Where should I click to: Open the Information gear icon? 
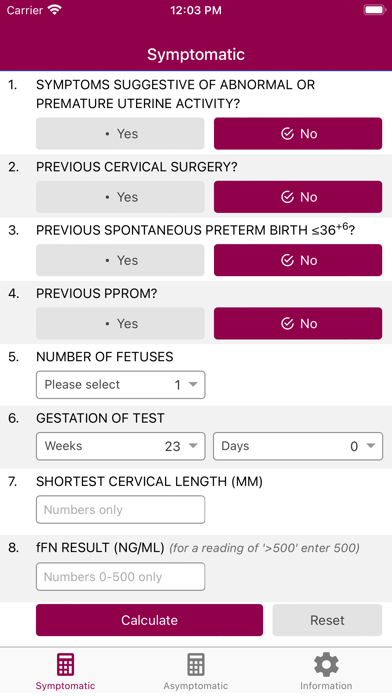(326, 664)
